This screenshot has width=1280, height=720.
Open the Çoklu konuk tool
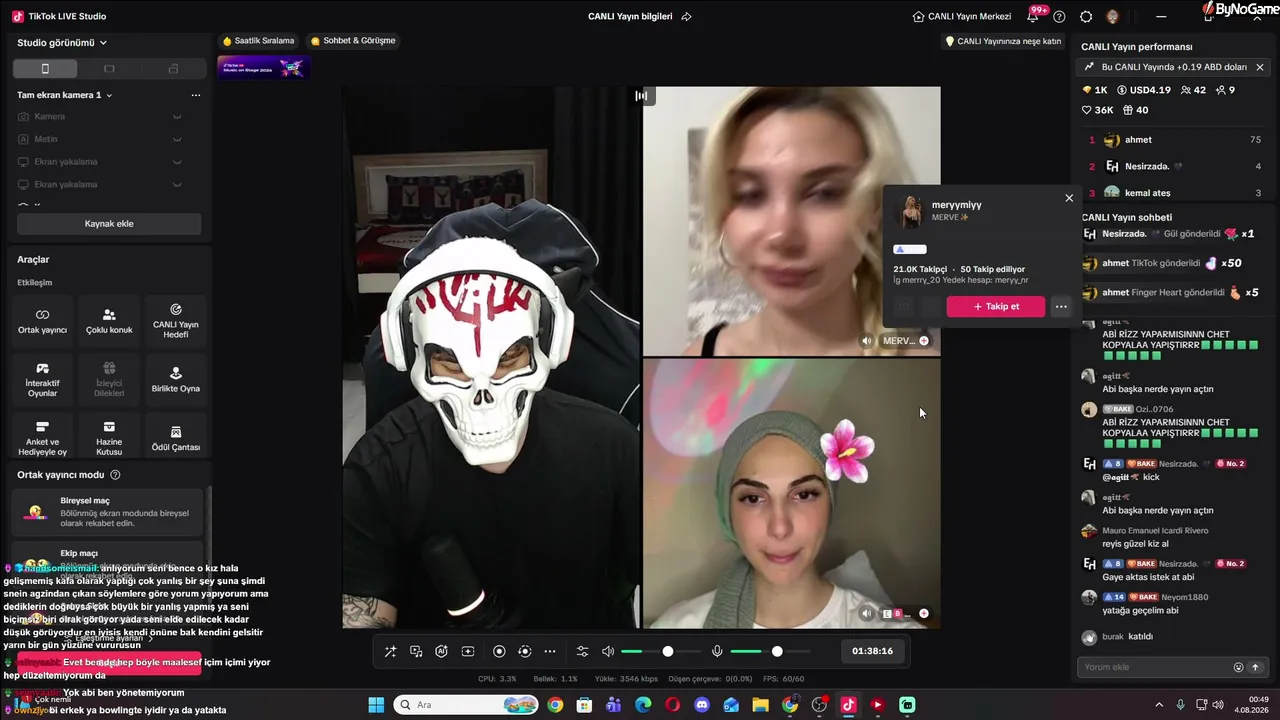pos(109,321)
